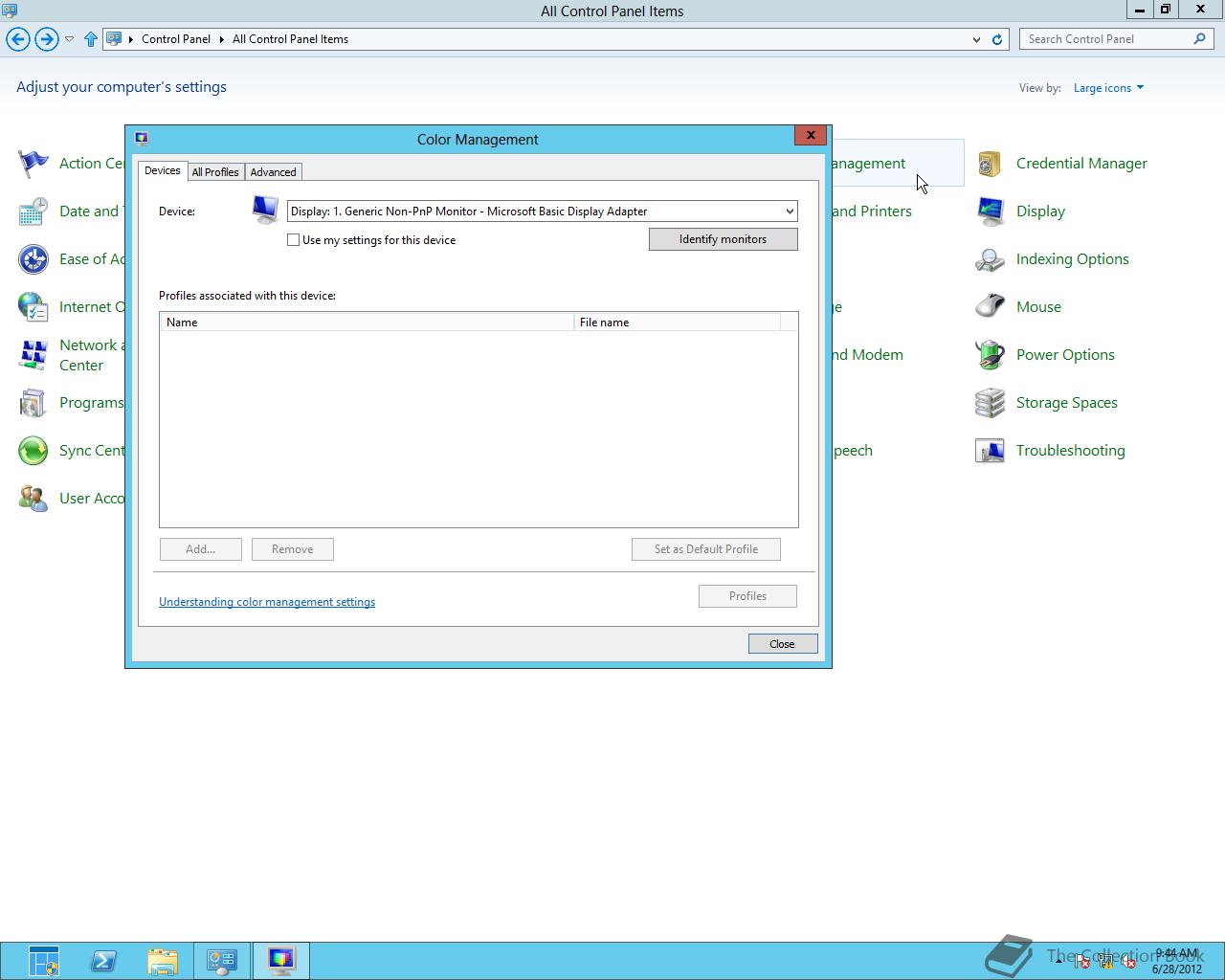Screen dimensions: 1225x980
Task: Open the recent locations dropdown arrow
Action: (69, 39)
